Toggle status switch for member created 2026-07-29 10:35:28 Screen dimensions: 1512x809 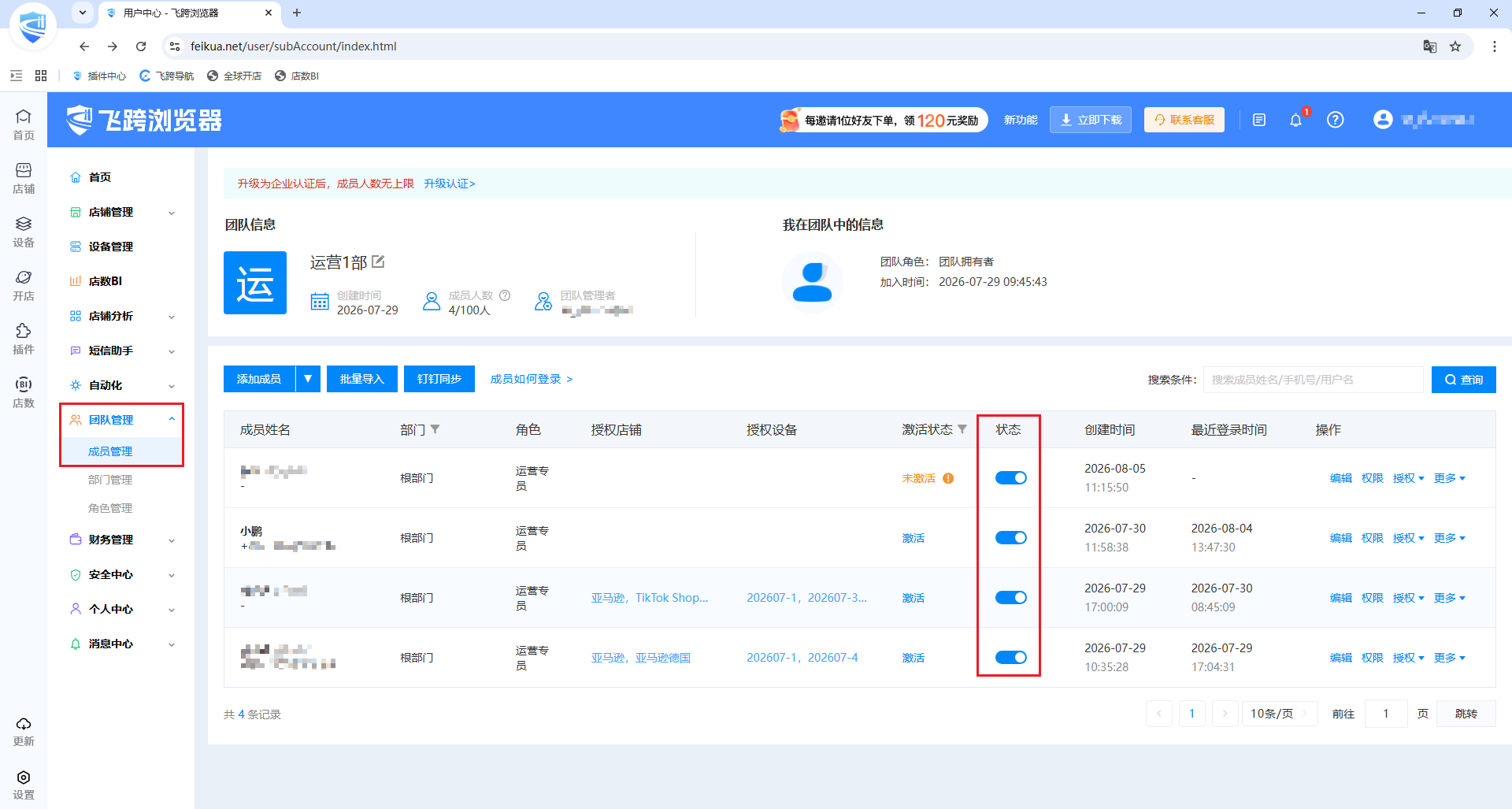1011,658
